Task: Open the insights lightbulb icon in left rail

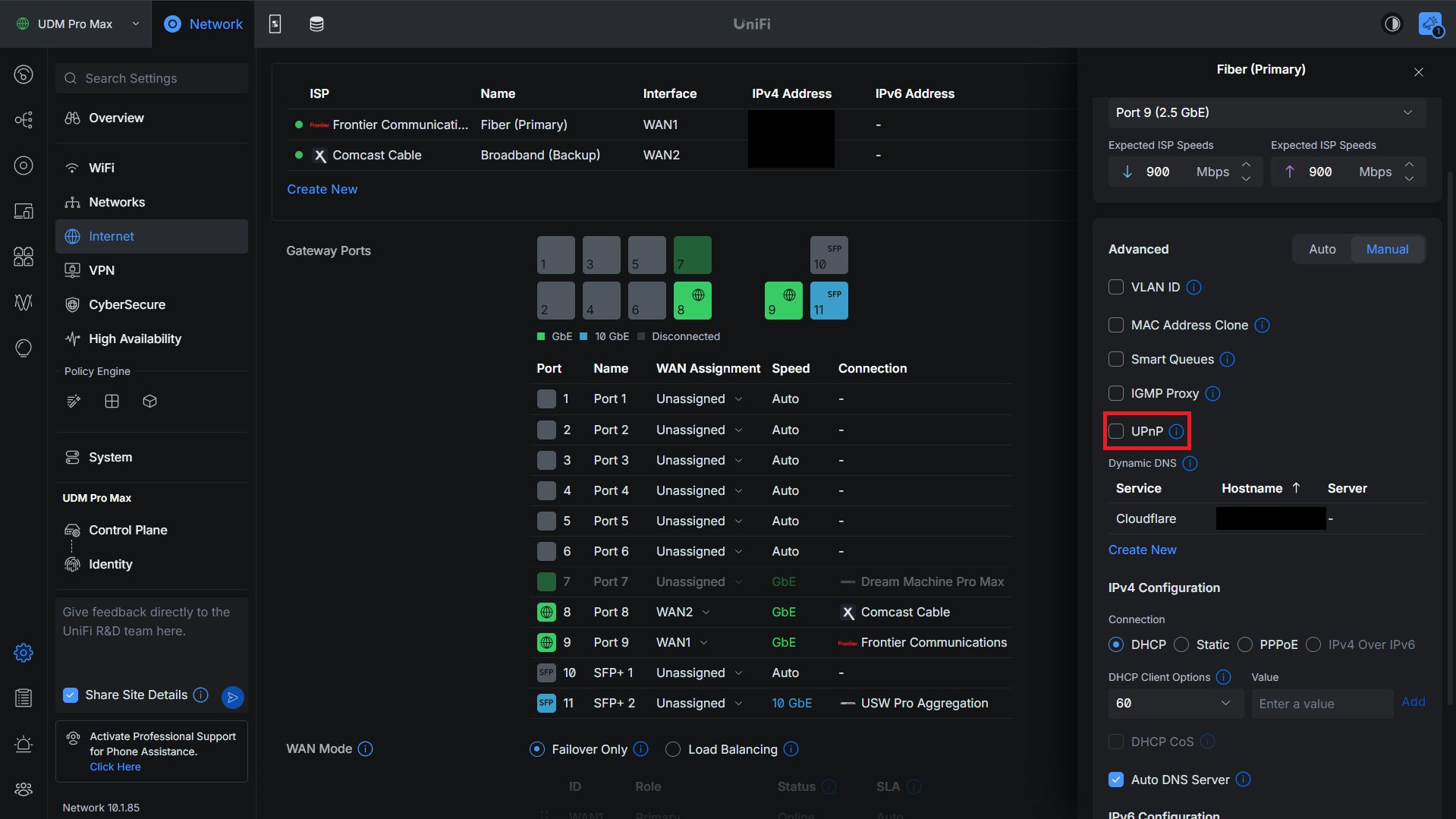Action: tap(24, 348)
